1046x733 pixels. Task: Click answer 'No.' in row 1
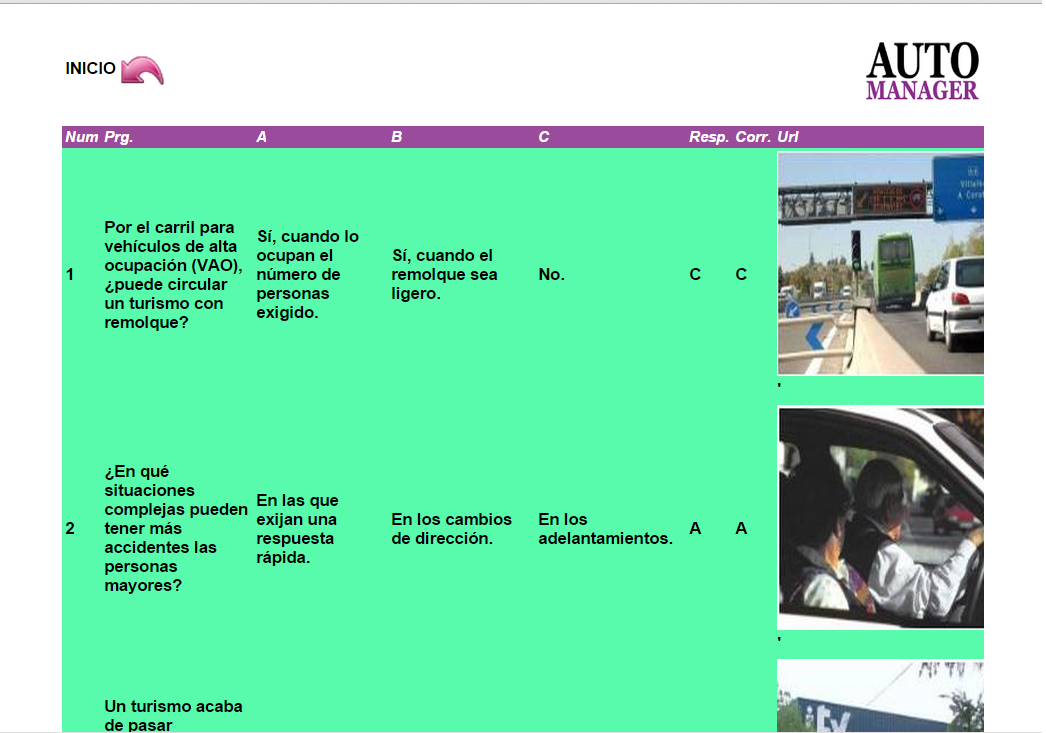pyautogui.click(x=552, y=274)
